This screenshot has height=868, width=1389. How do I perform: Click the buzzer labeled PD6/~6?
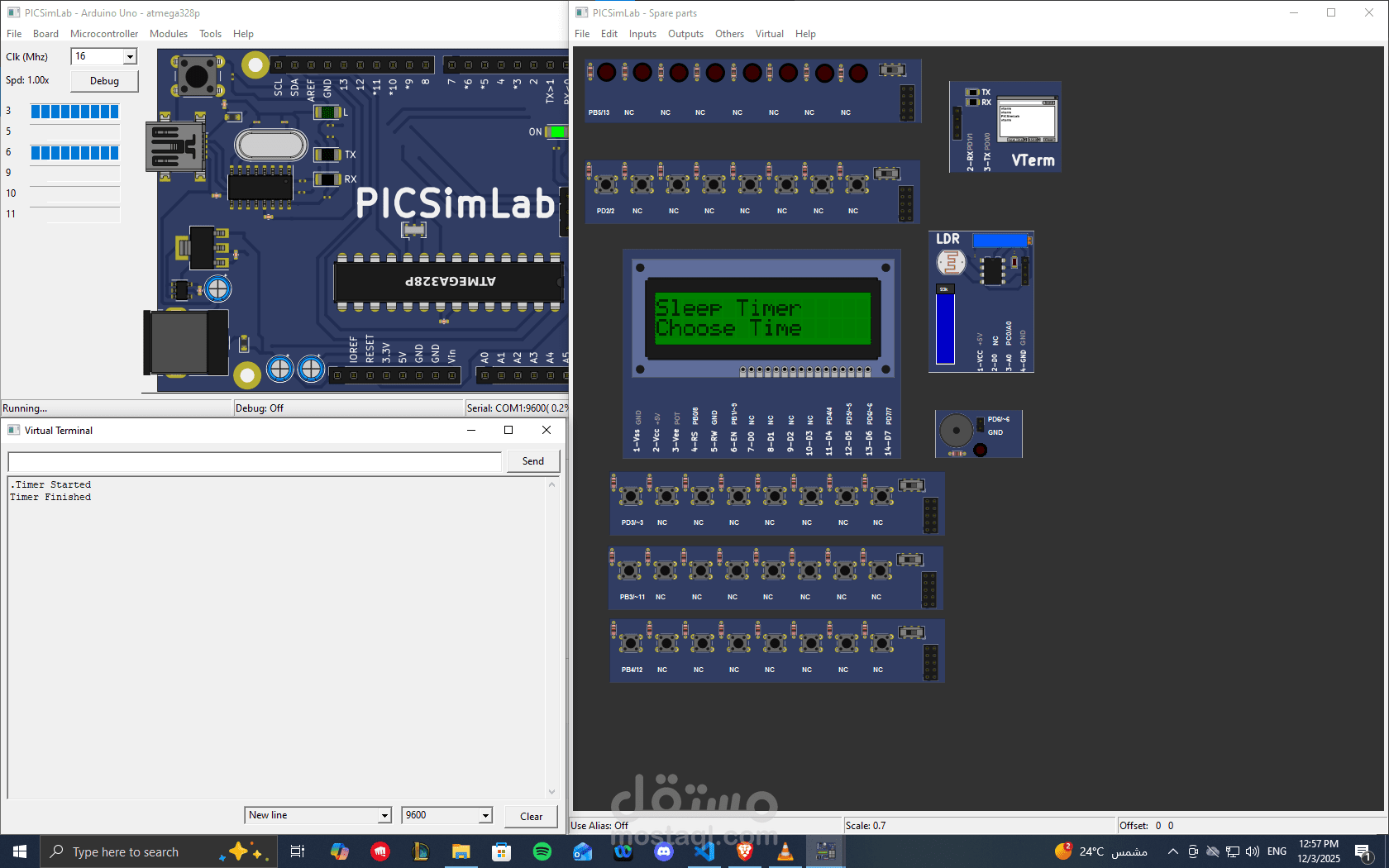coord(957,430)
